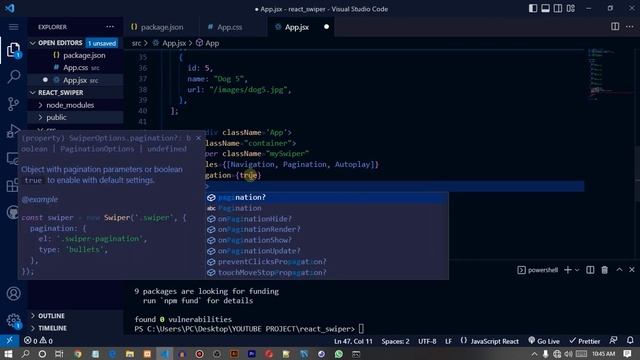This screenshot has height=360, width=640.
Task: Open errors and warnings count in status bar
Action: pyautogui.click(x=38, y=340)
